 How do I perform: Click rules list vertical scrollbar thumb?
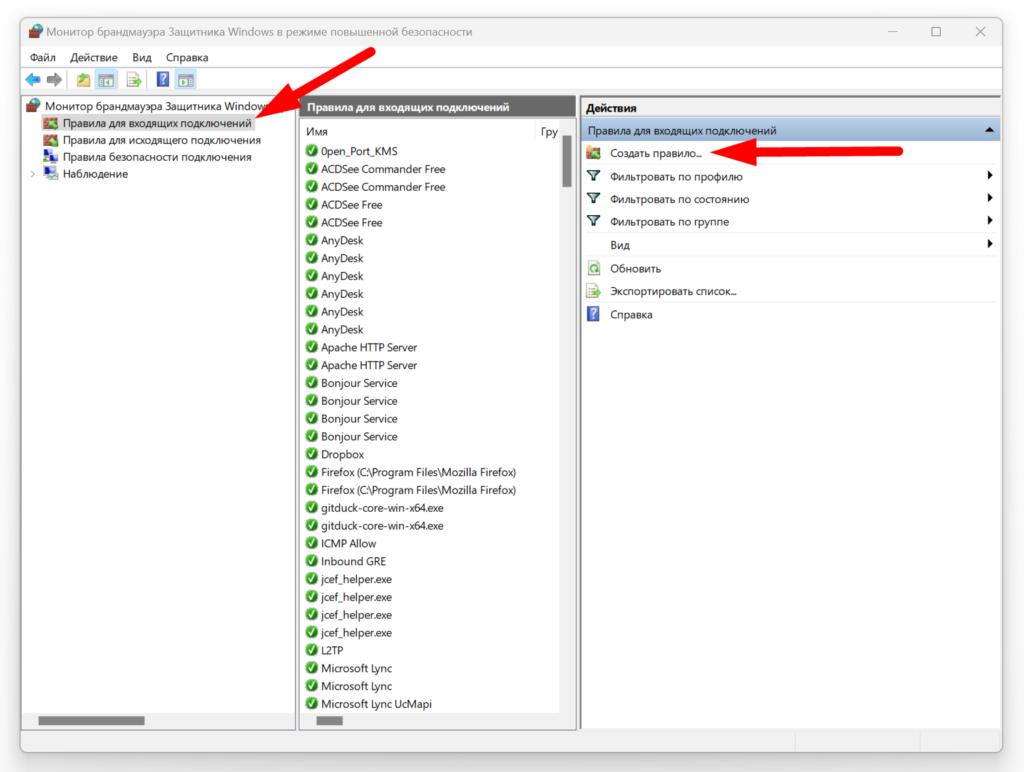coord(566,161)
